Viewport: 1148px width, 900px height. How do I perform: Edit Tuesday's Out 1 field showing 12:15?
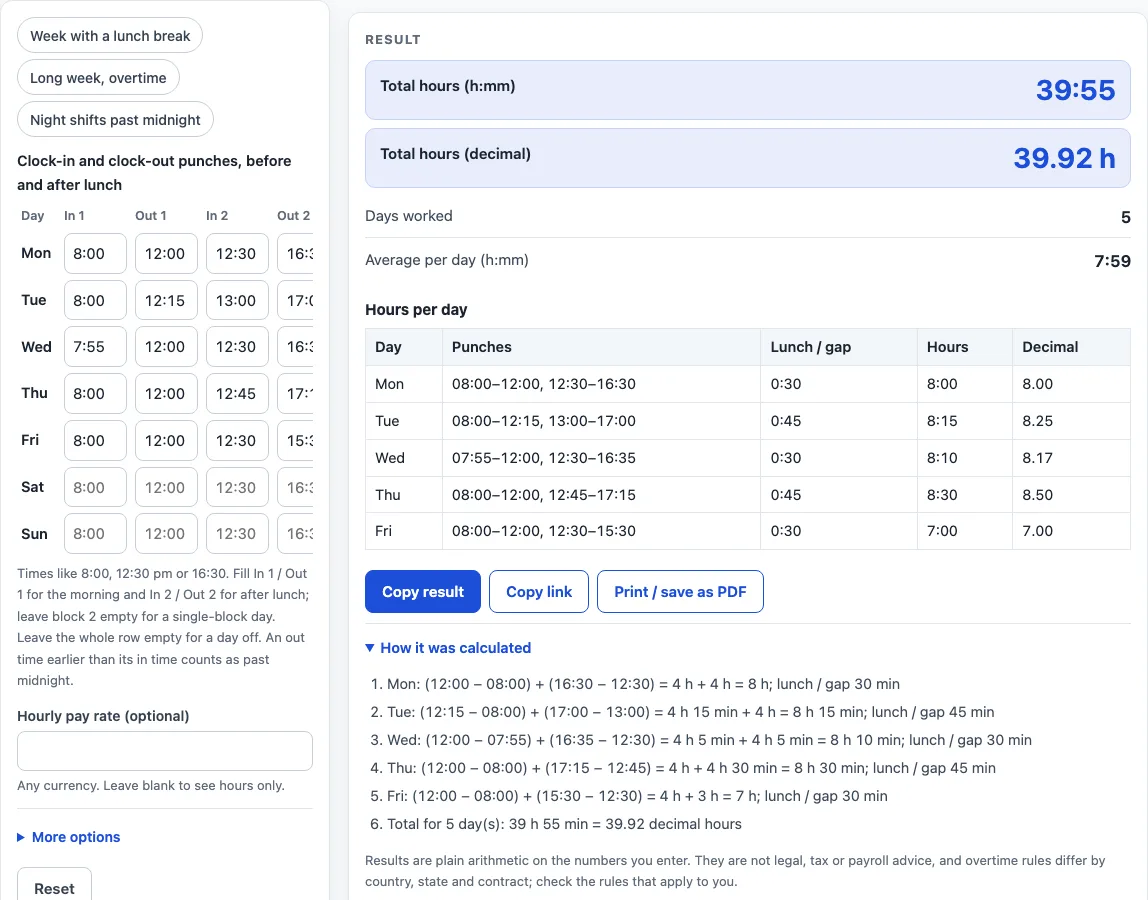tap(166, 300)
